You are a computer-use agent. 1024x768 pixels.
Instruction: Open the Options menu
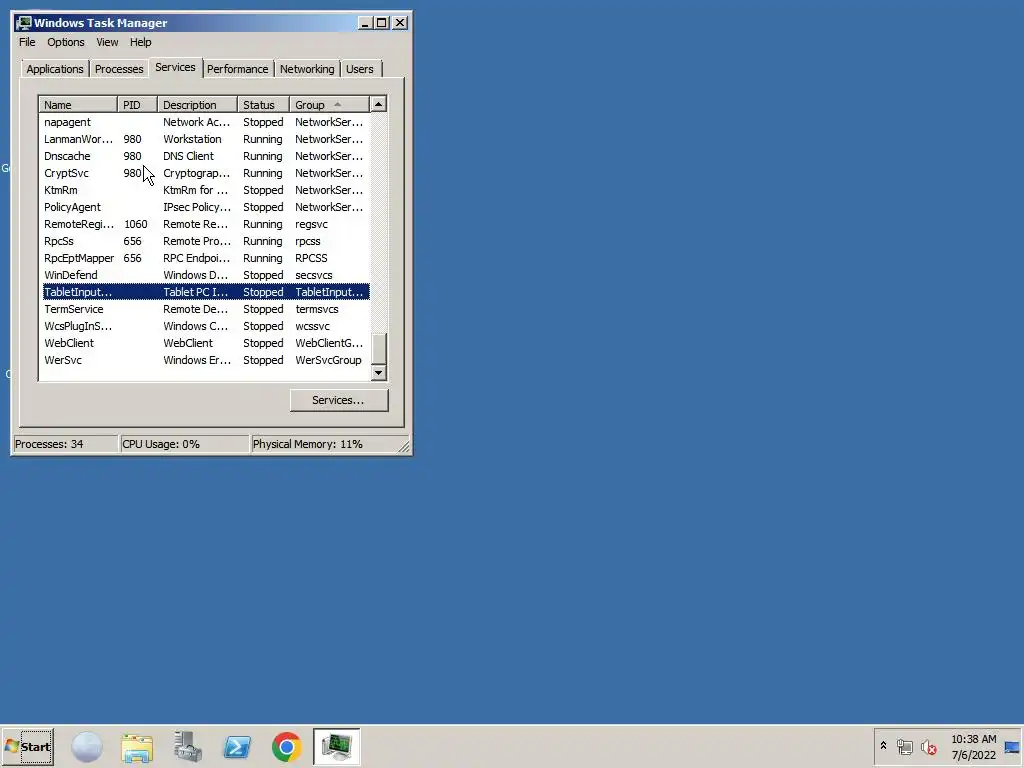tap(65, 42)
